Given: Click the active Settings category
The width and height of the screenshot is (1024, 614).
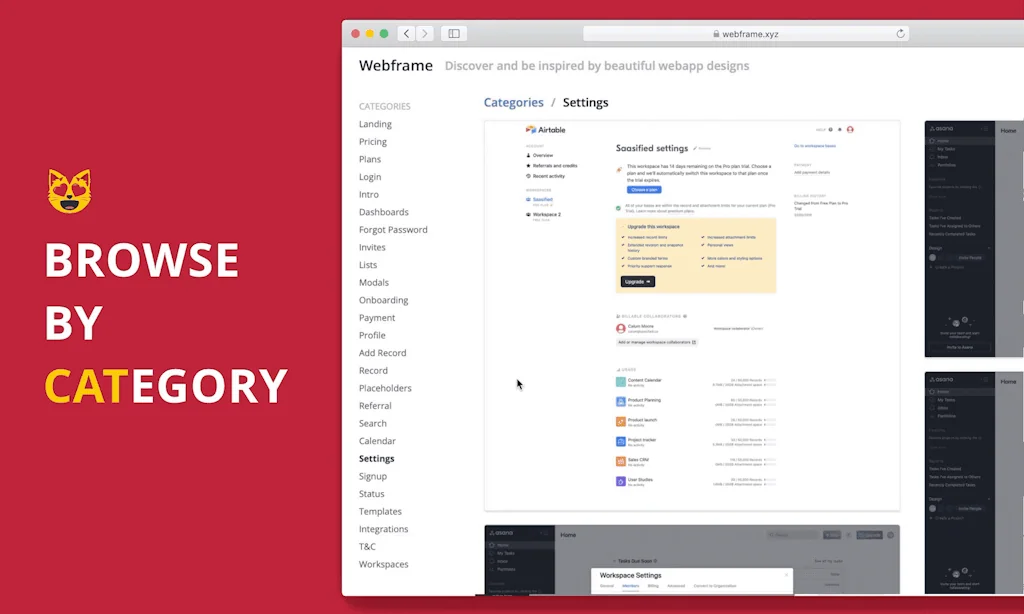Looking at the screenshot, I should [376, 459].
